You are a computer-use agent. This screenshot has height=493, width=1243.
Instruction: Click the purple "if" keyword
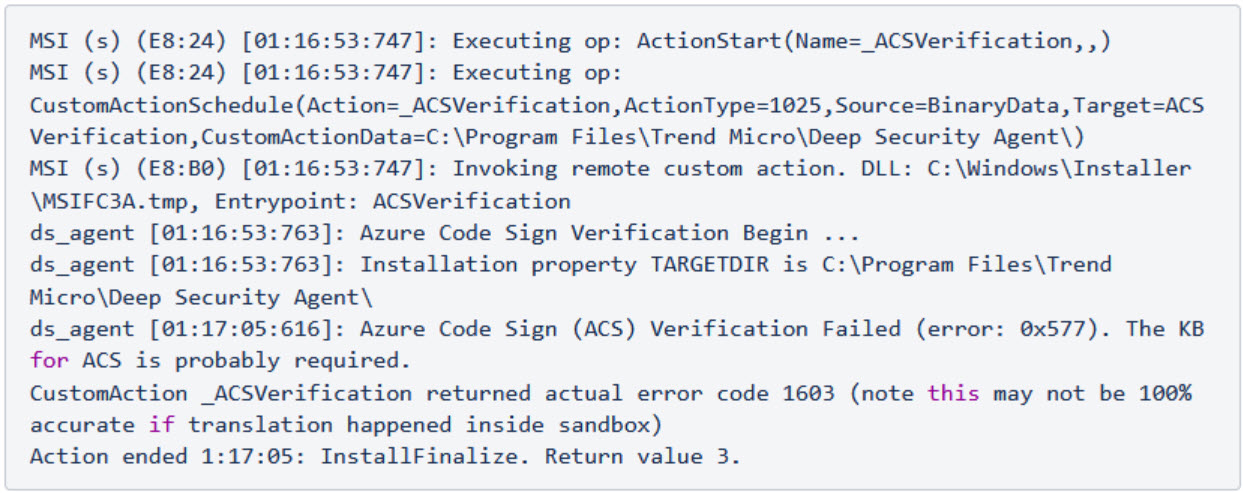[x=160, y=425]
